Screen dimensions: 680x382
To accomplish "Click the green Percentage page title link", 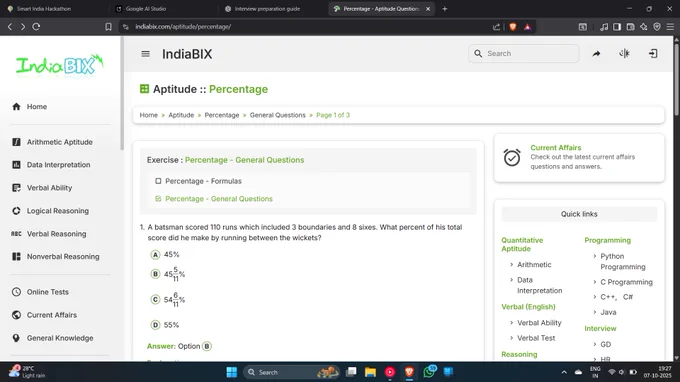I will click(239, 89).
